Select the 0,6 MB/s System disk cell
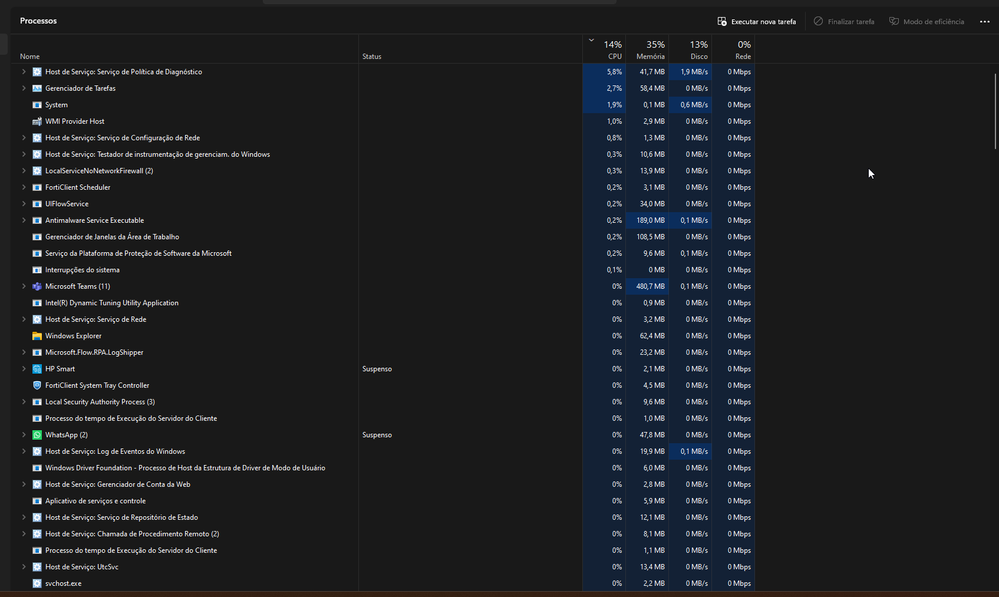This screenshot has height=597, width=999. (690, 105)
